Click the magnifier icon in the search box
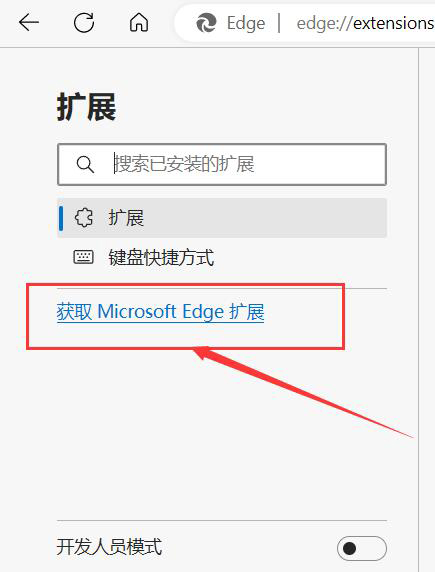 (x=85, y=165)
